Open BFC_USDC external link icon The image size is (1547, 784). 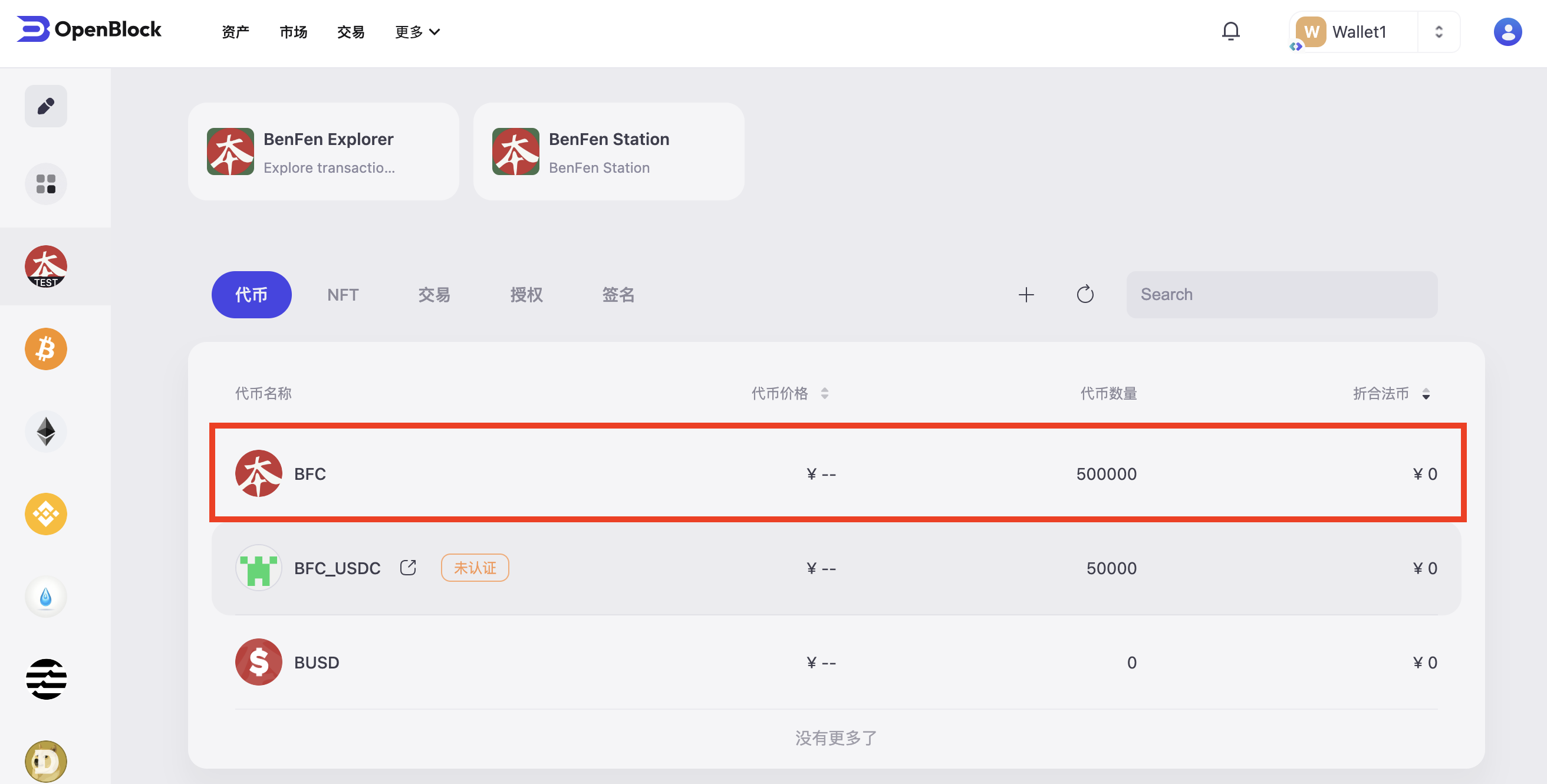pyautogui.click(x=408, y=568)
